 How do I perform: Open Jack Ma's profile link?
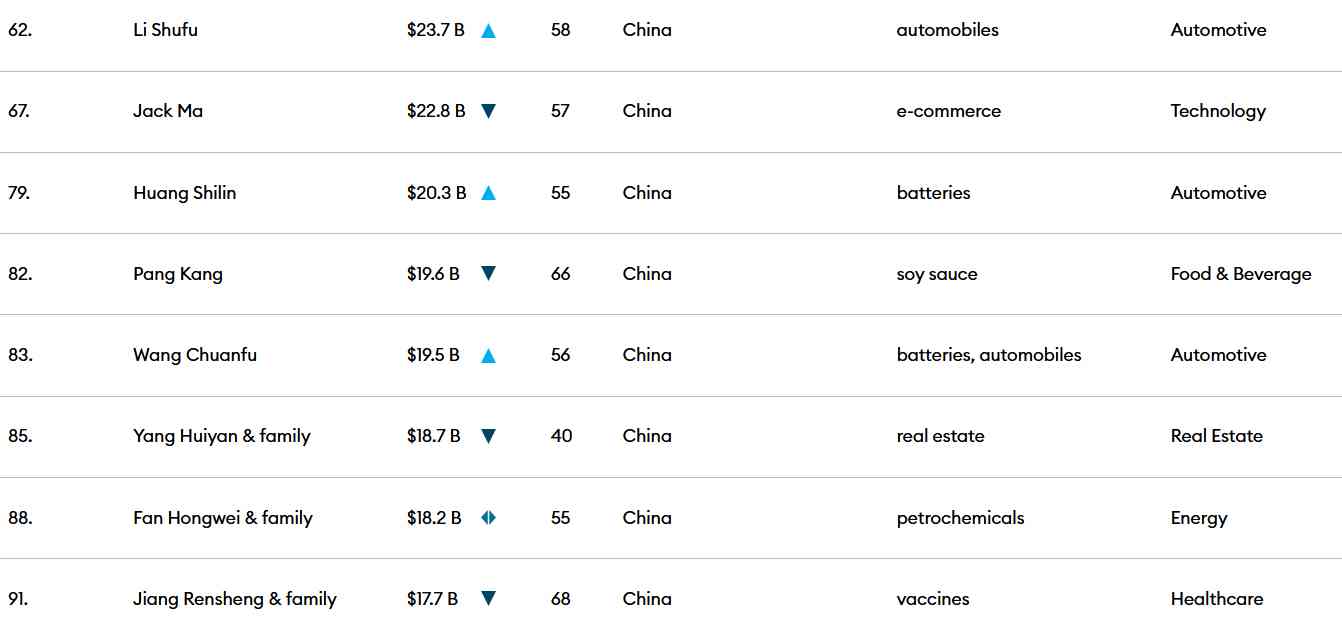pos(168,111)
